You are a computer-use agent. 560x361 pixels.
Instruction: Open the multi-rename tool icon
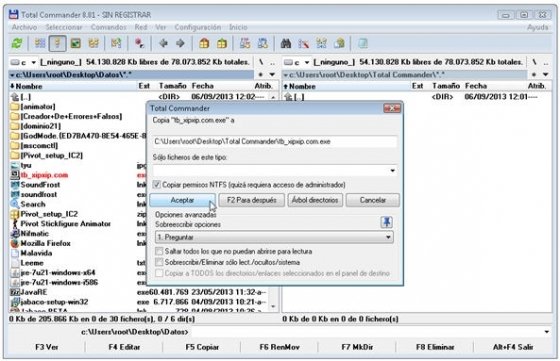pyautogui.click(x=304, y=43)
